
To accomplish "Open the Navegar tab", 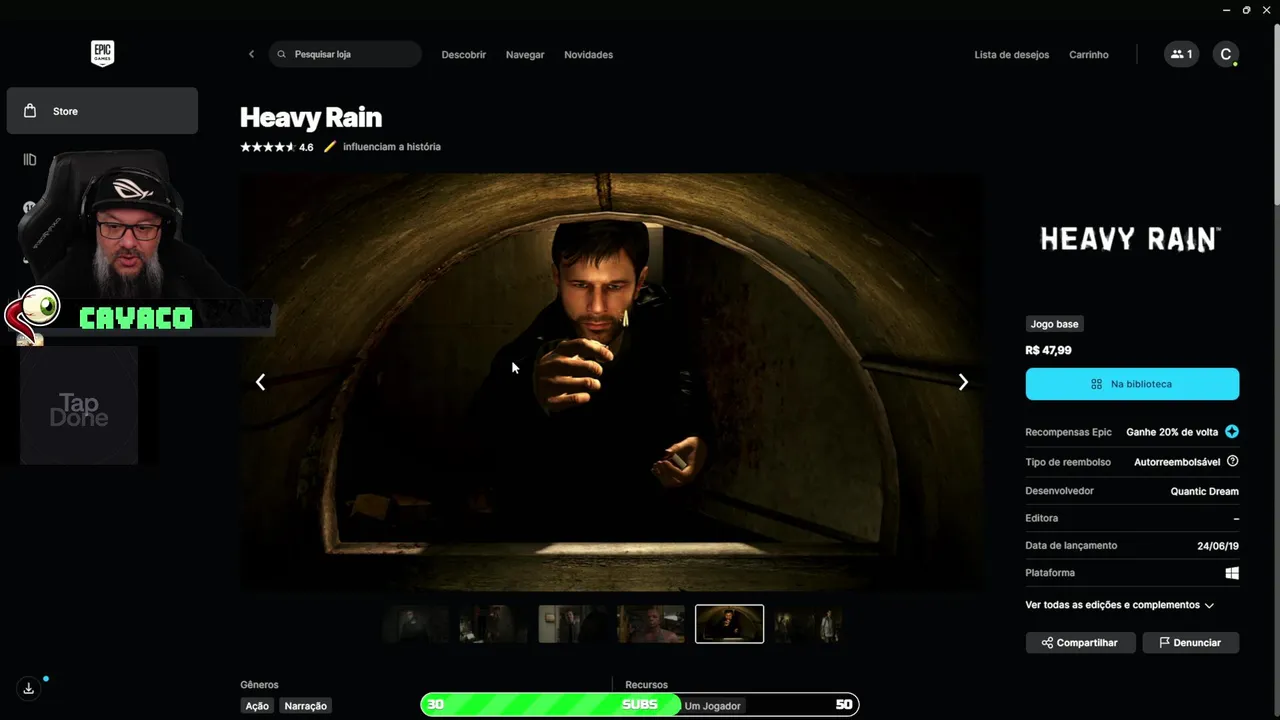I will click(x=525, y=55).
